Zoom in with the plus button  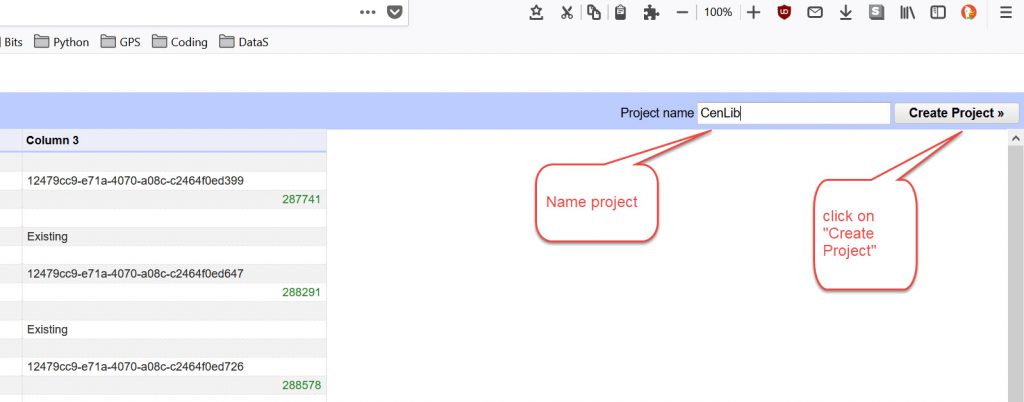[754, 12]
